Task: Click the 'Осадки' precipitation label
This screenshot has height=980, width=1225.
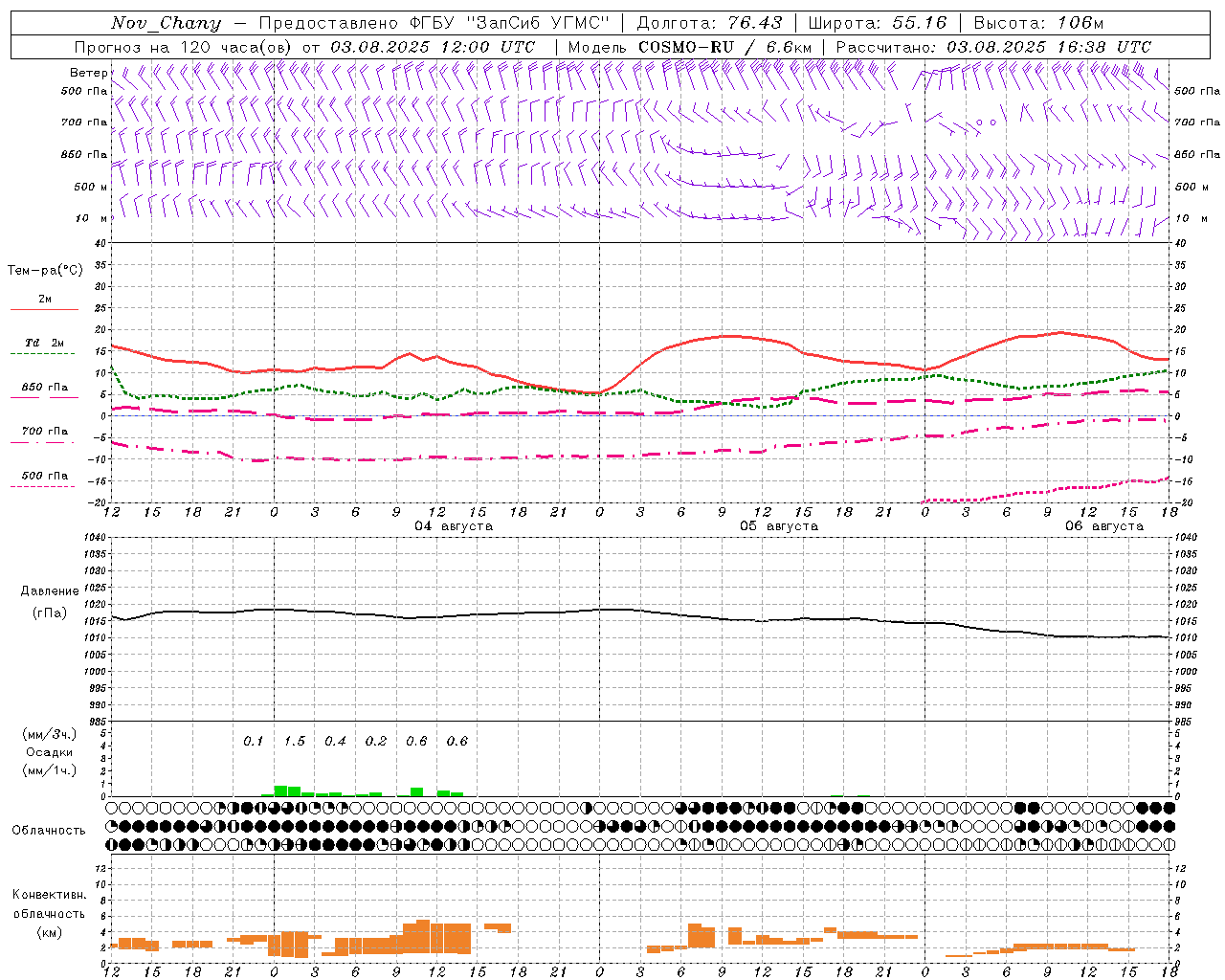Action: (x=49, y=752)
